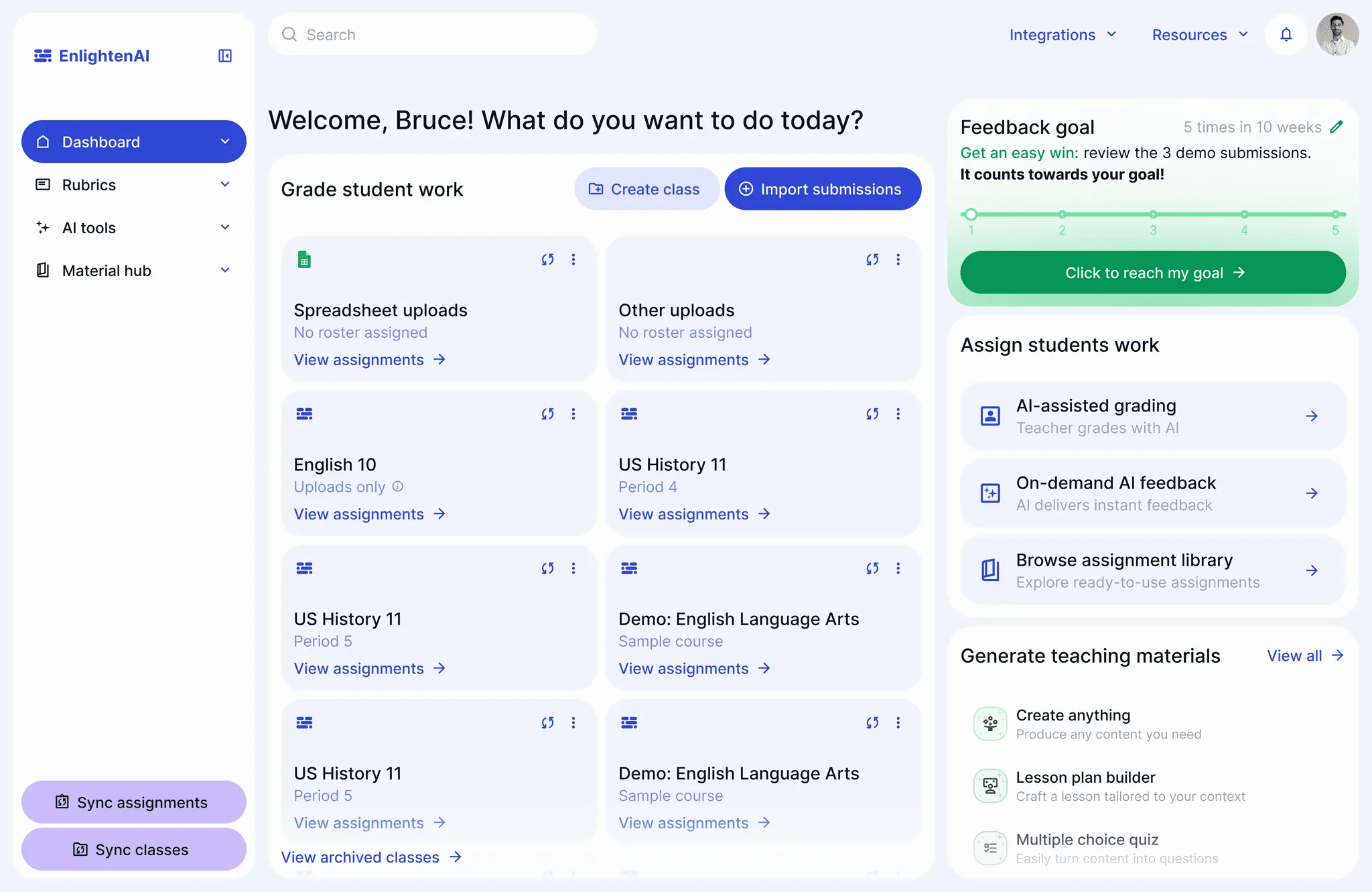View assignments for English 10
This screenshot has width=1372, height=892.
tap(370, 514)
